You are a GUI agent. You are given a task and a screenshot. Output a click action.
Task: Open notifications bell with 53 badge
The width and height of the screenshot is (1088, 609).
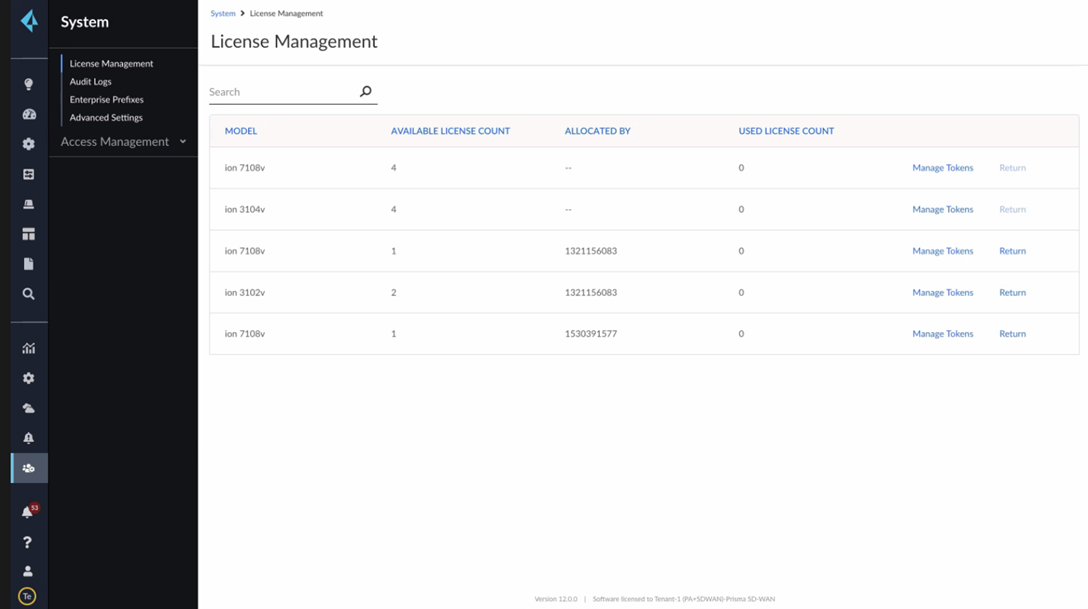pyautogui.click(x=28, y=512)
